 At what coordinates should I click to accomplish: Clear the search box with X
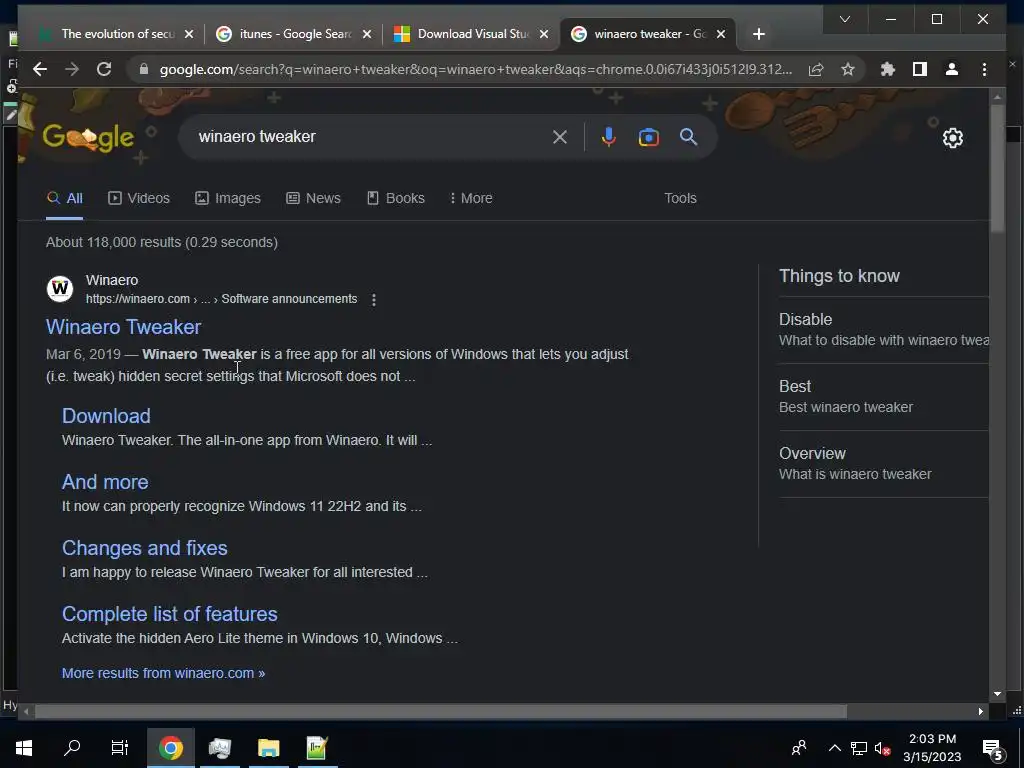coord(560,137)
